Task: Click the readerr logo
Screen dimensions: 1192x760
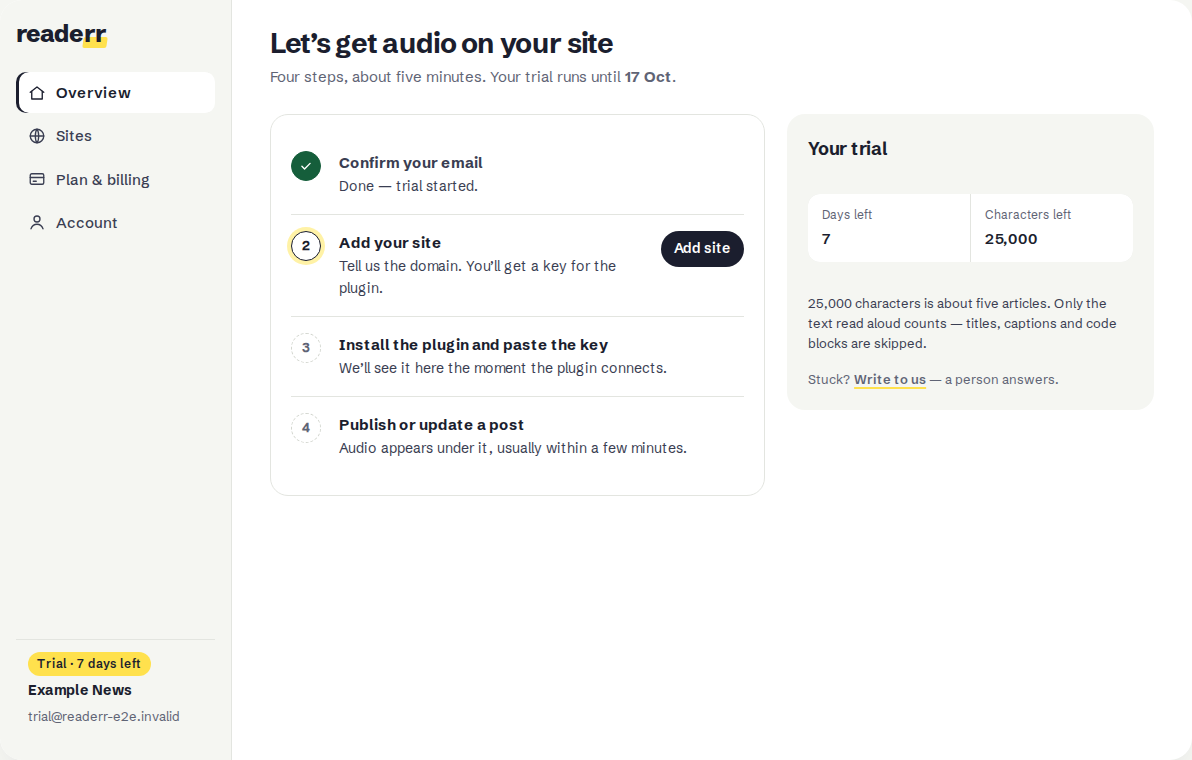Action: [x=62, y=34]
